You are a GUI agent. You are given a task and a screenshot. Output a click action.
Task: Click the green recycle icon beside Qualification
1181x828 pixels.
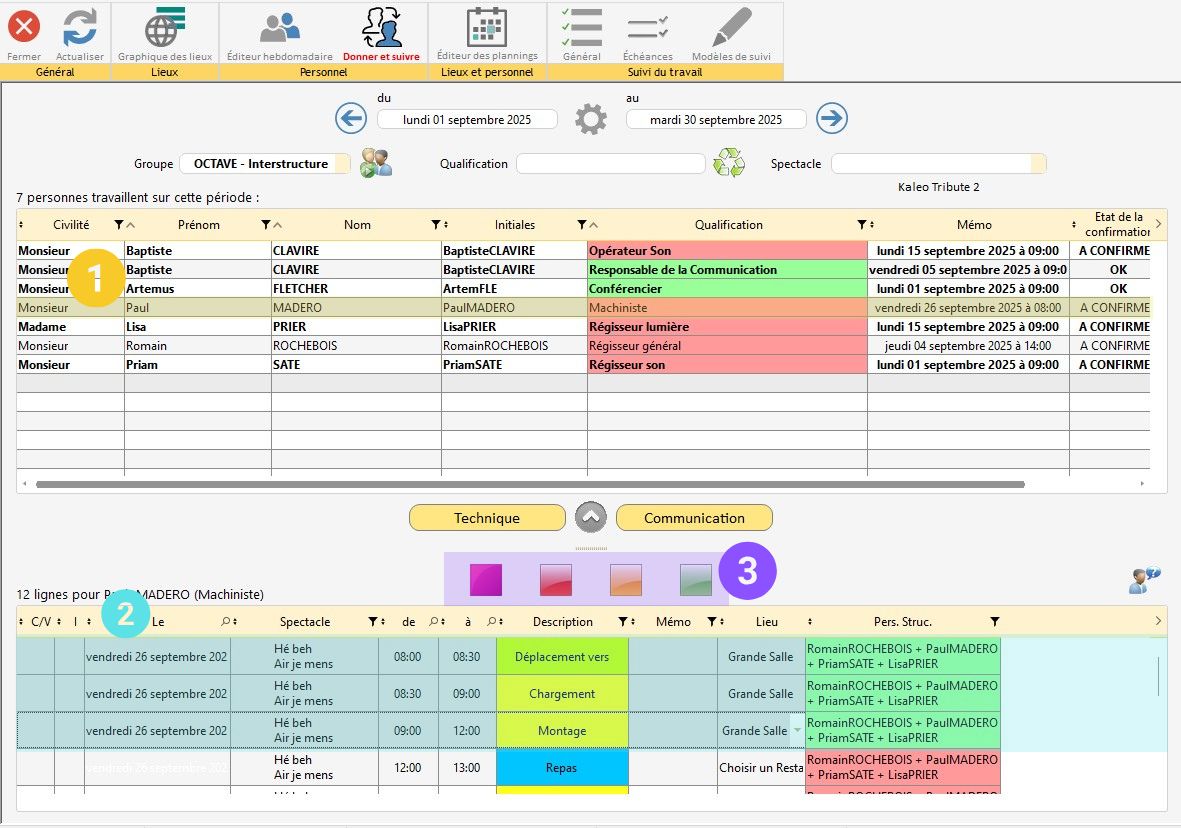click(728, 163)
